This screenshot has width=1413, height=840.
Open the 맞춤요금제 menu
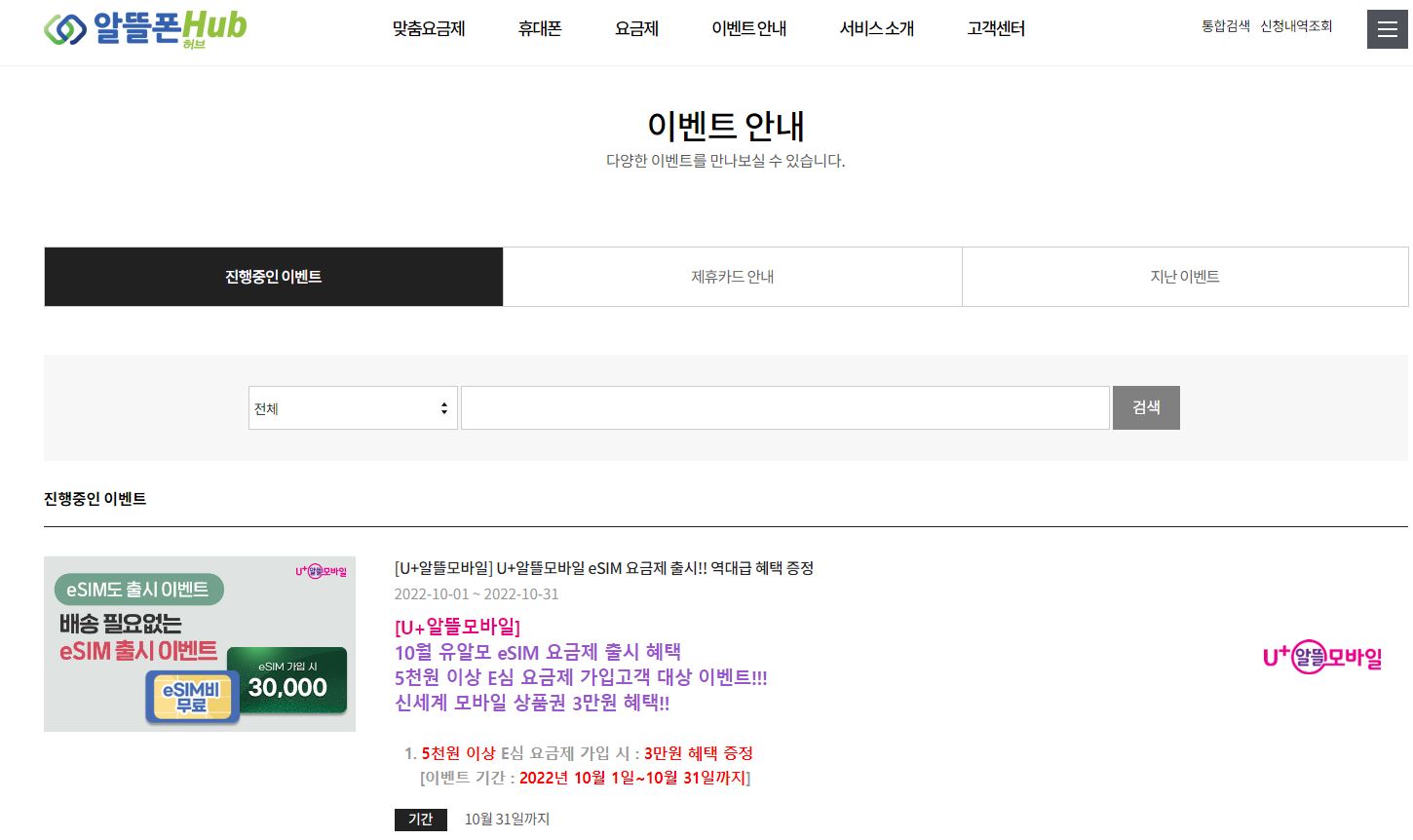point(429,29)
